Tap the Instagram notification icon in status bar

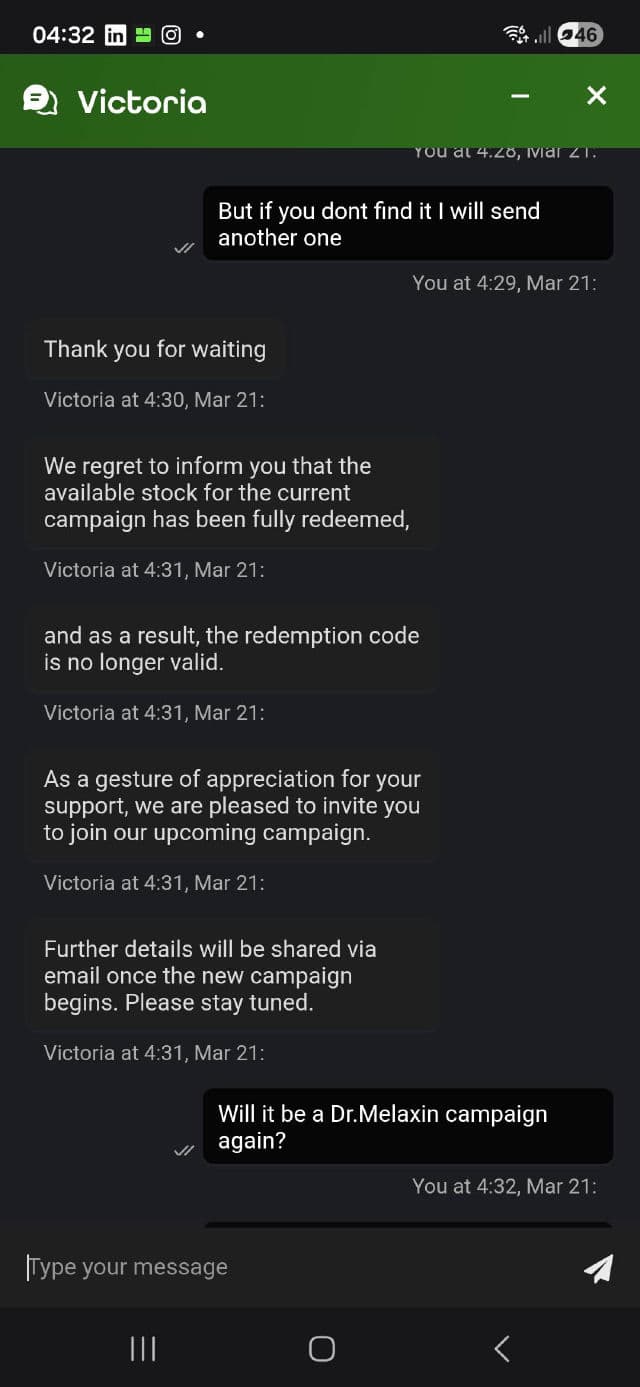pos(171,35)
